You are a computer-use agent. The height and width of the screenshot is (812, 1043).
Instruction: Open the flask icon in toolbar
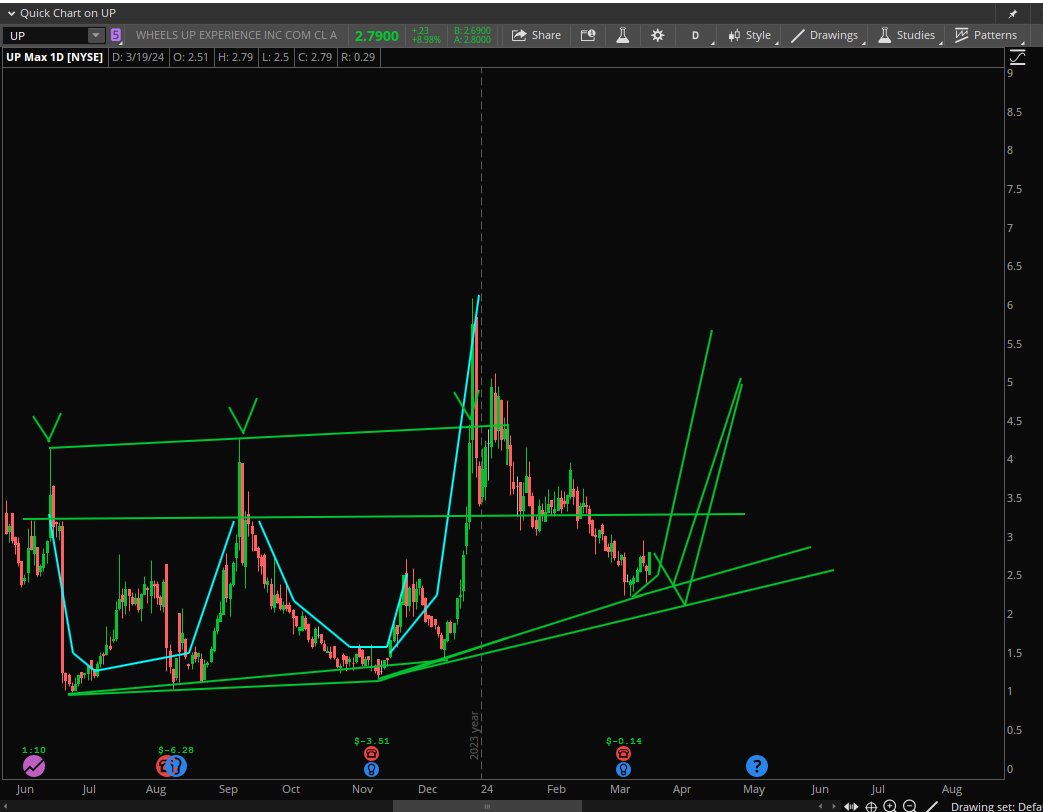coord(623,35)
